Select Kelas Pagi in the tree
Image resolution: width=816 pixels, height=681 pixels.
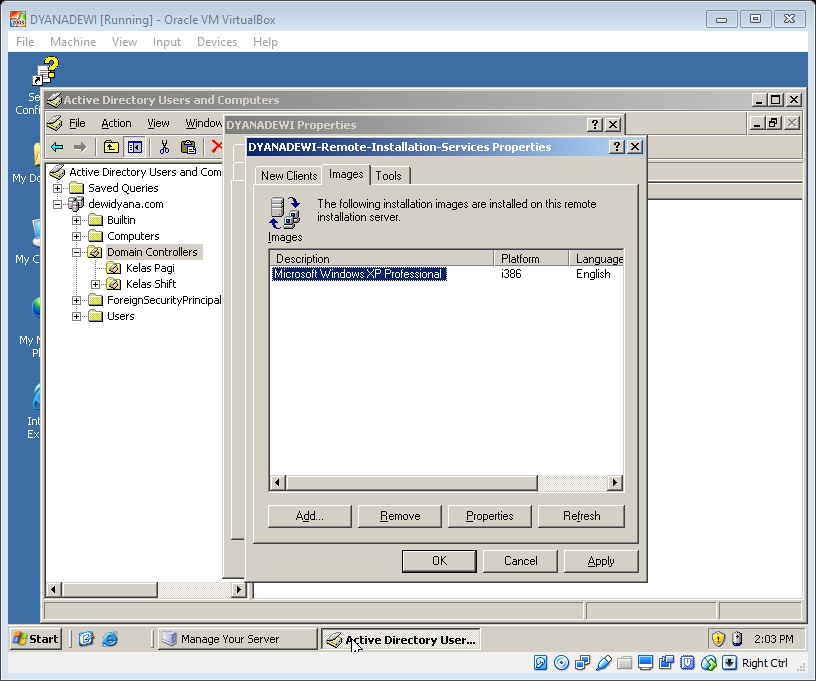point(150,268)
